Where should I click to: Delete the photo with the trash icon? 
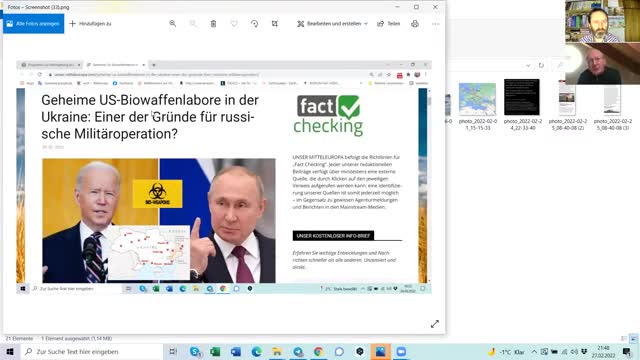[x=213, y=24]
